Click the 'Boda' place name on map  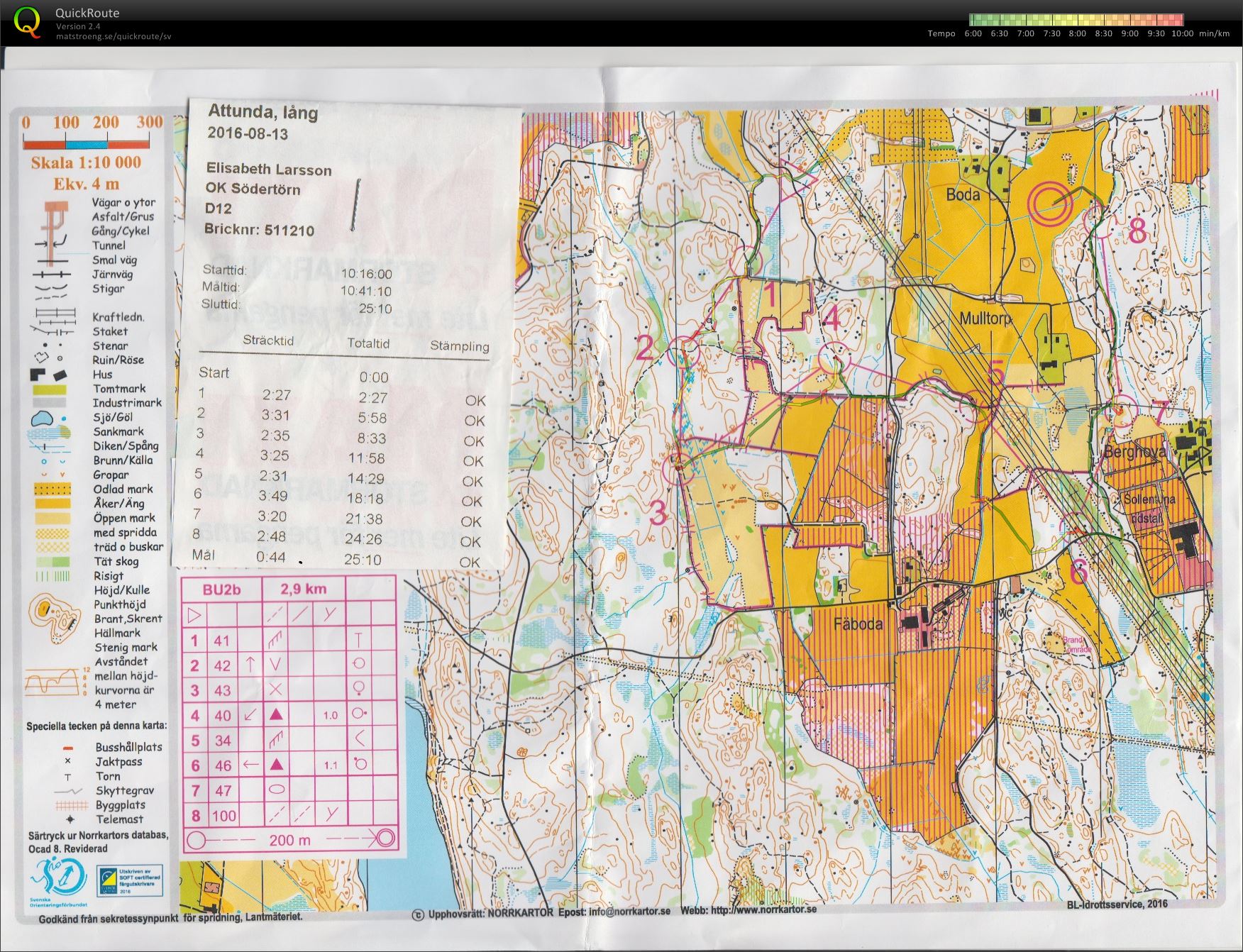(963, 194)
